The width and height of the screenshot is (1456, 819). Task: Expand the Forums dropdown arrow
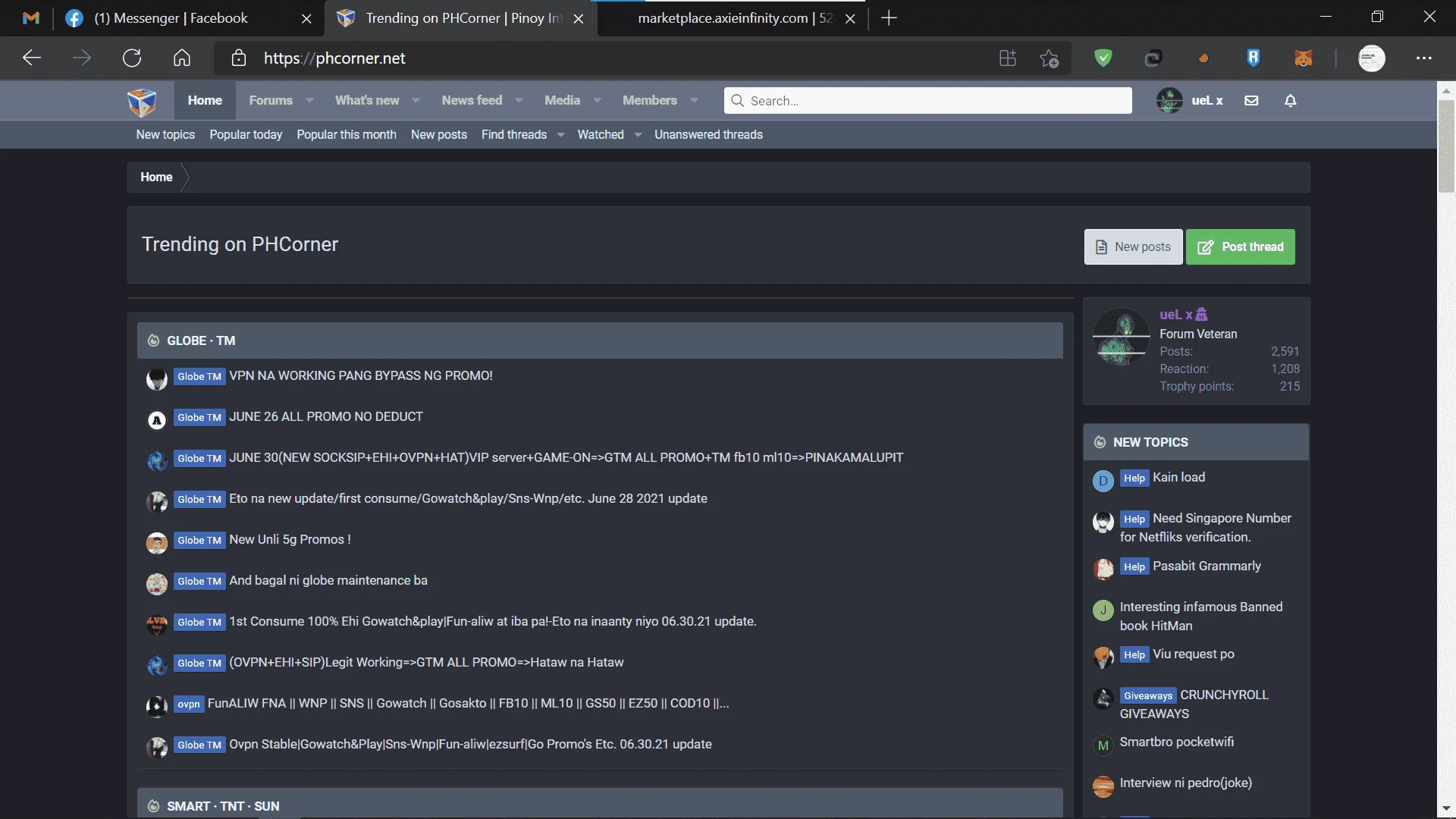309,100
